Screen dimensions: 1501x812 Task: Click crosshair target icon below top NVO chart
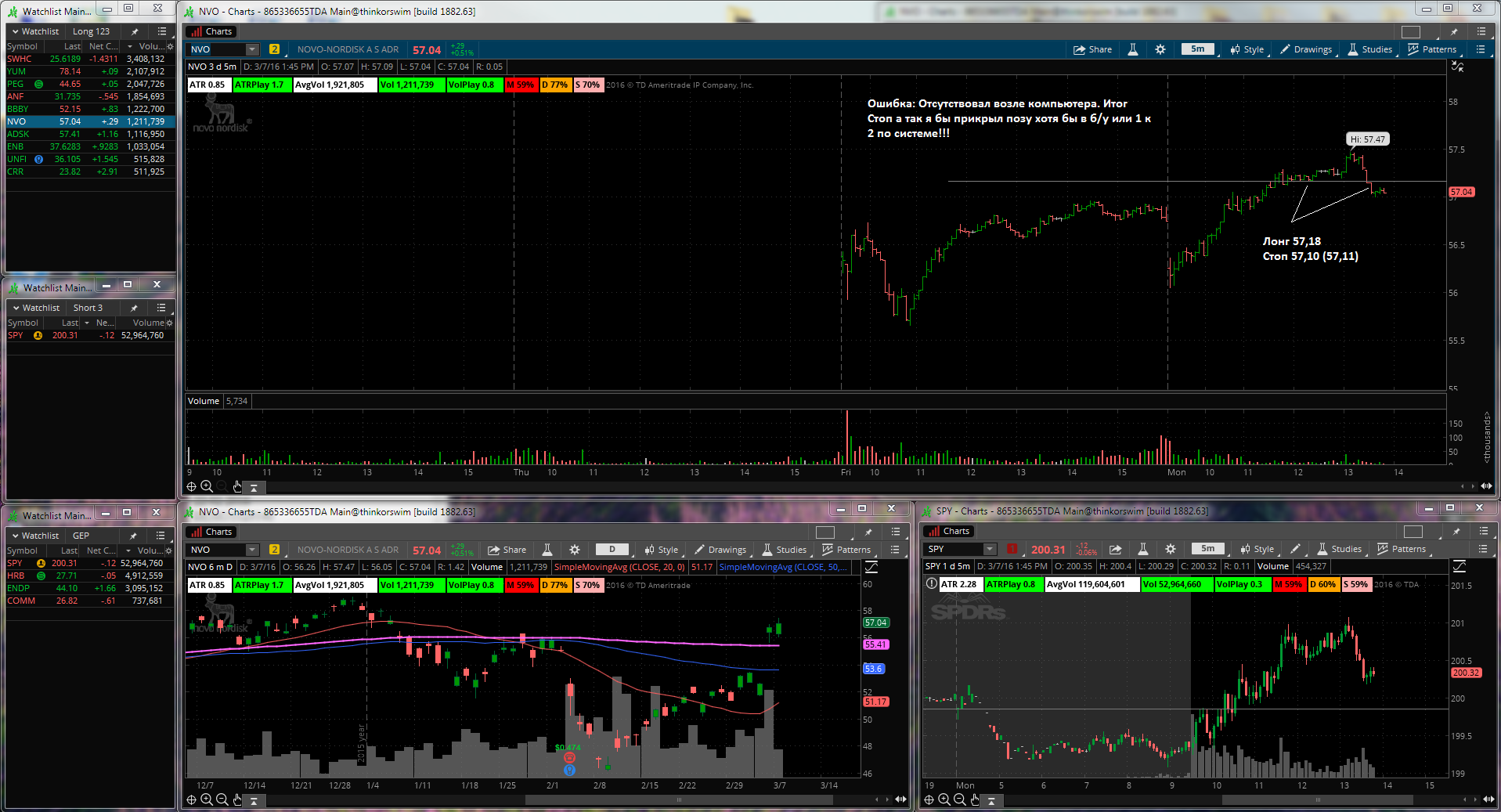coord(191,487)
